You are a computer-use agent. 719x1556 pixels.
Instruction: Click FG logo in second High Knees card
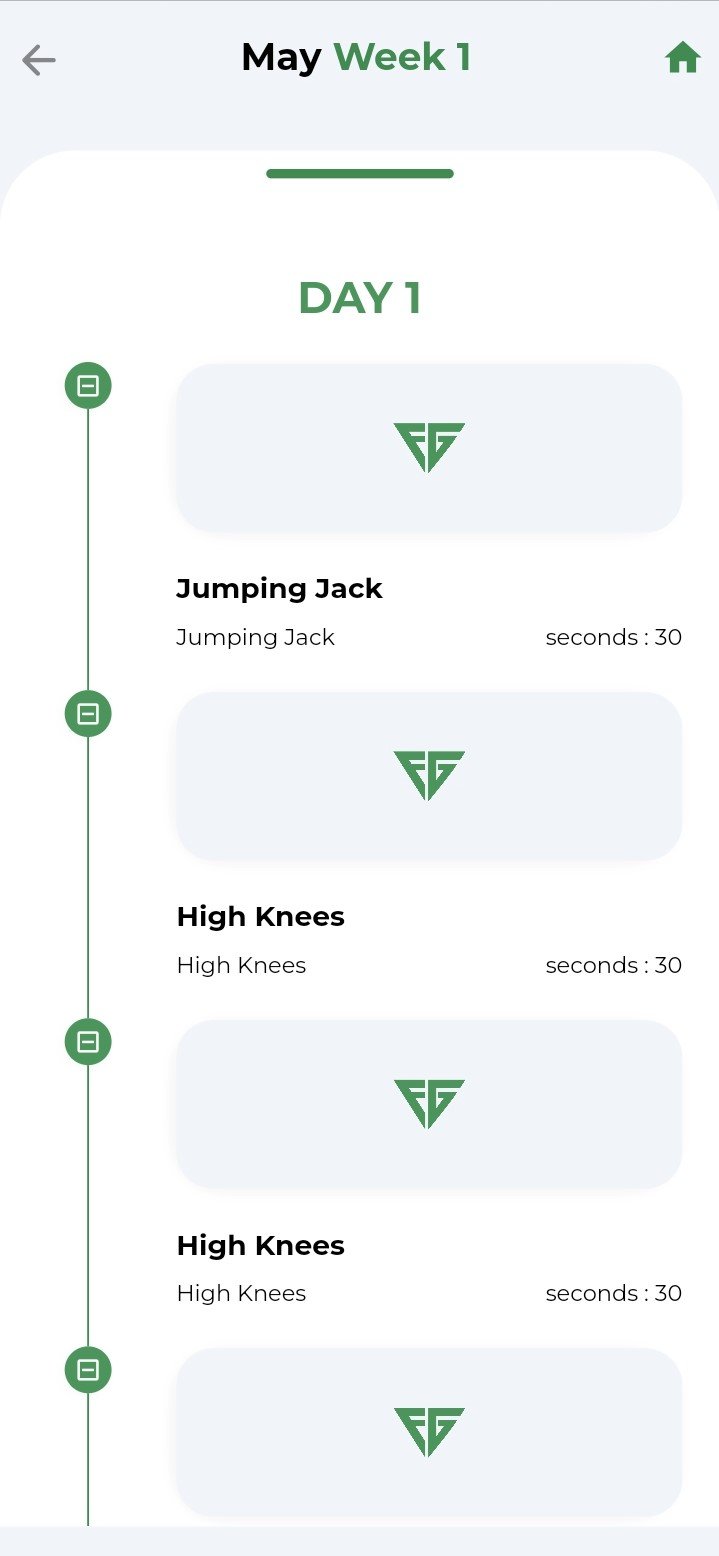tap(429, 1103)
